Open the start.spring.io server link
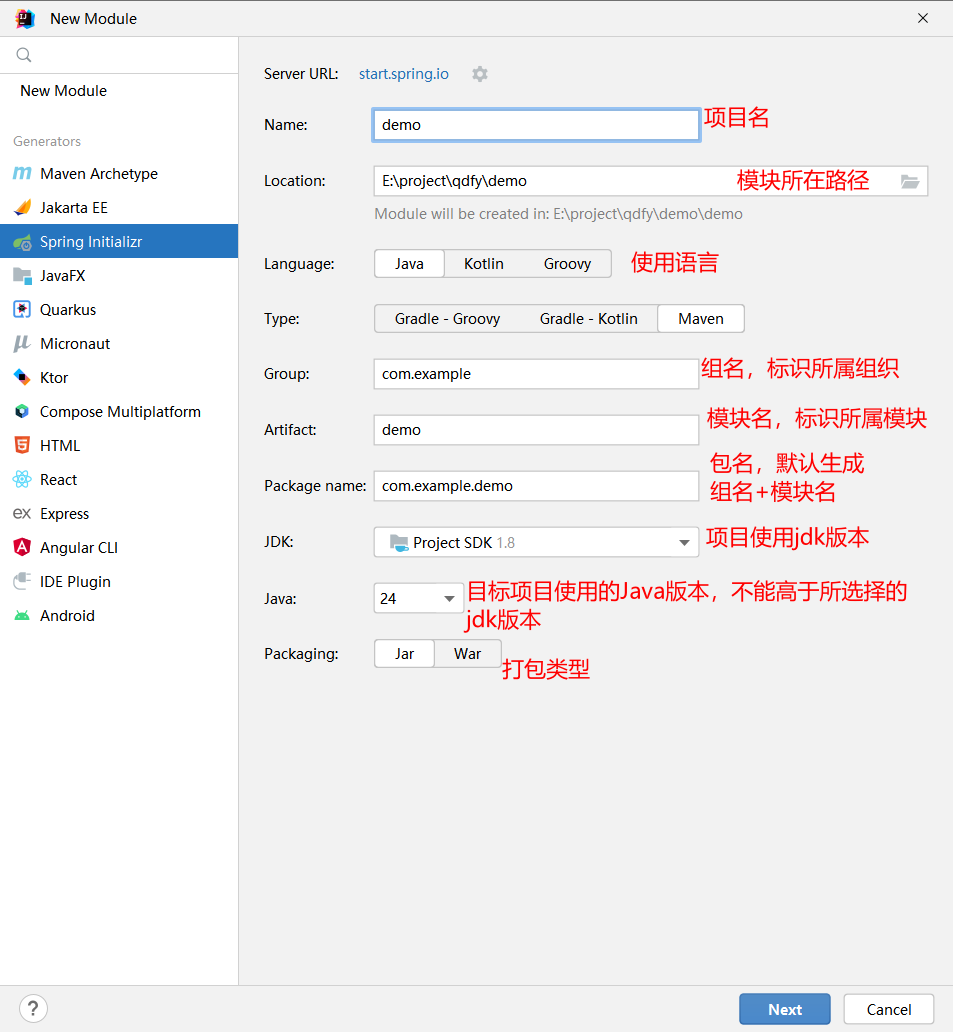953x1032 pixels. point(403,74)
